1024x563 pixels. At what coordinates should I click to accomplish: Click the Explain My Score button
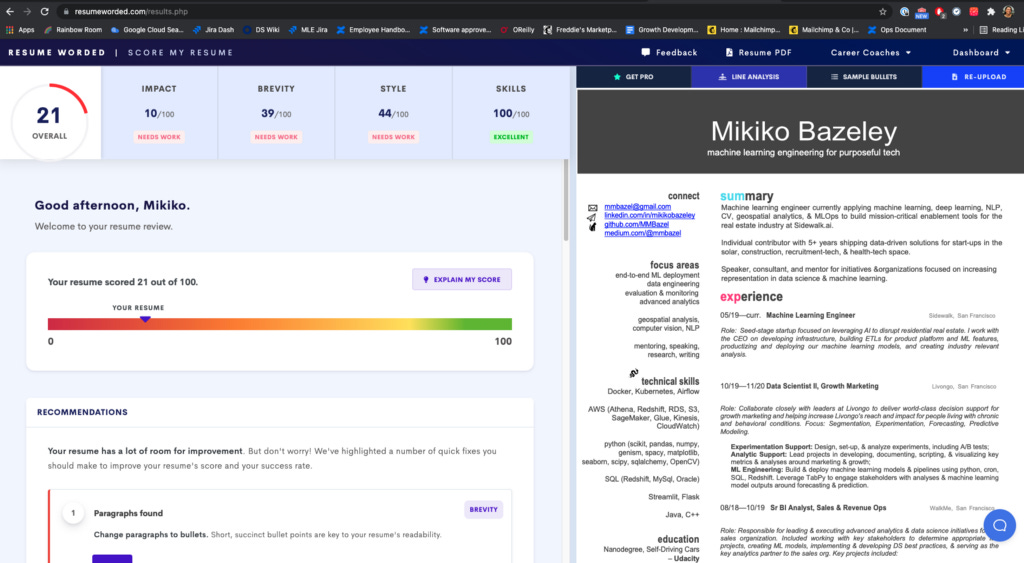pos(462,280)
